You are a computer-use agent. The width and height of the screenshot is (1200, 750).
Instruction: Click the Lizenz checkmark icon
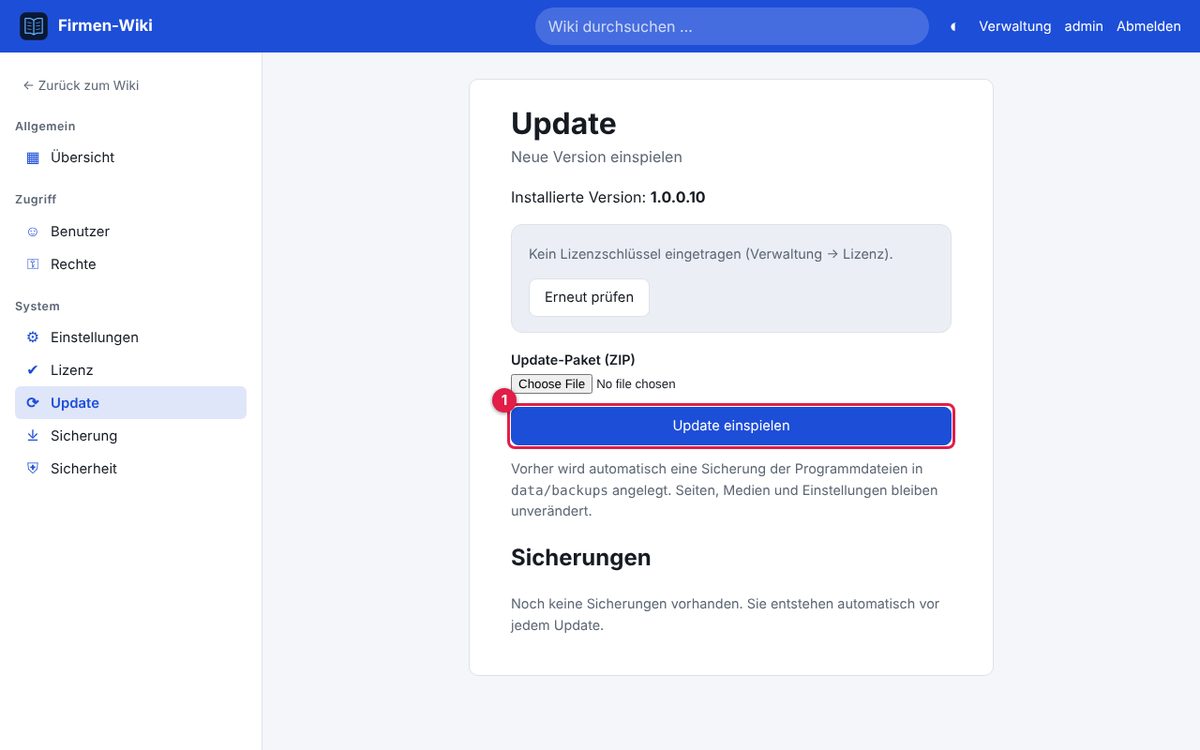pyautogui.click(x=32, y=371)
